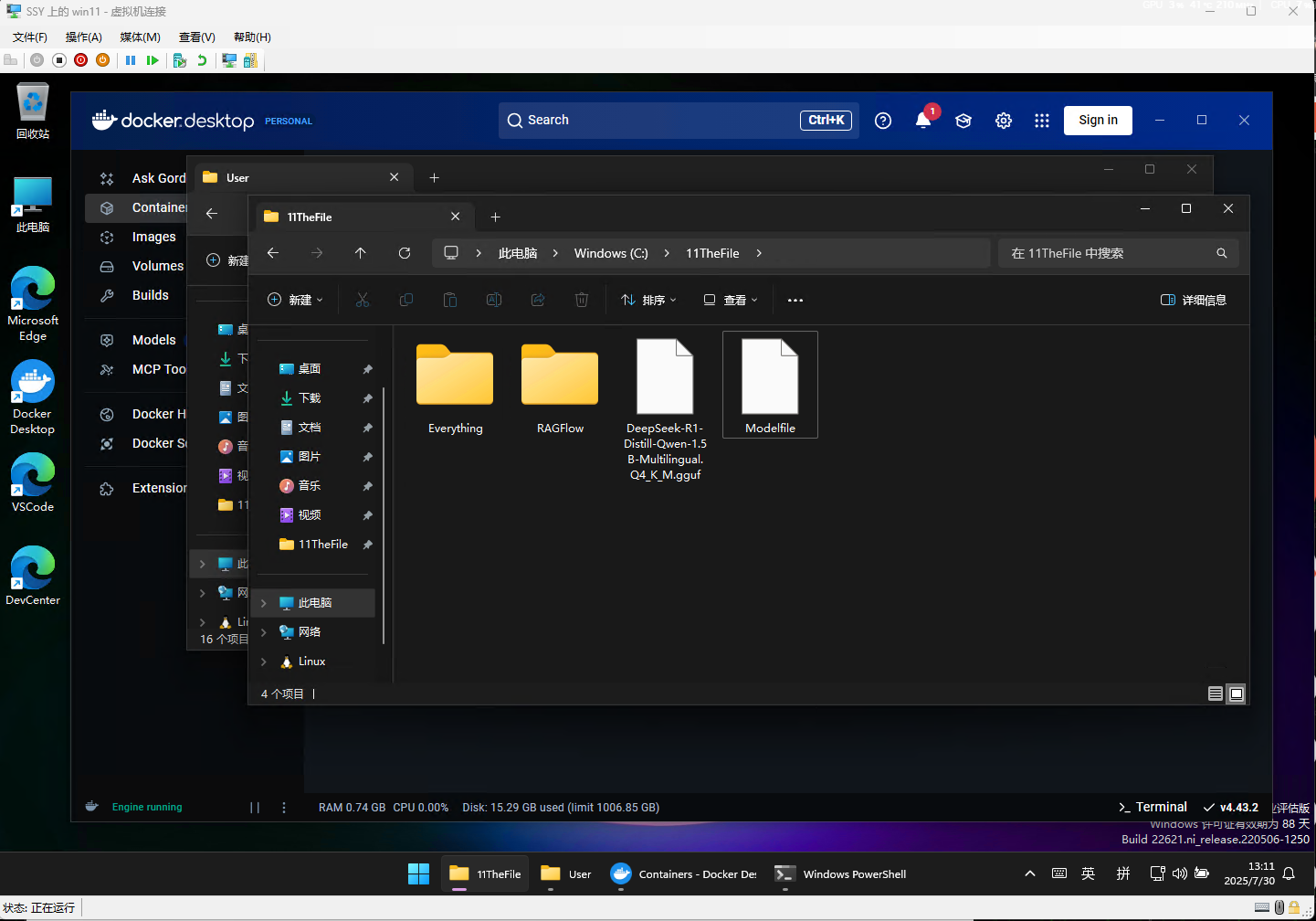Open the three-dots more options in Explorer
The height and width of the screenshot is (921, 1316).
point(795,300)
